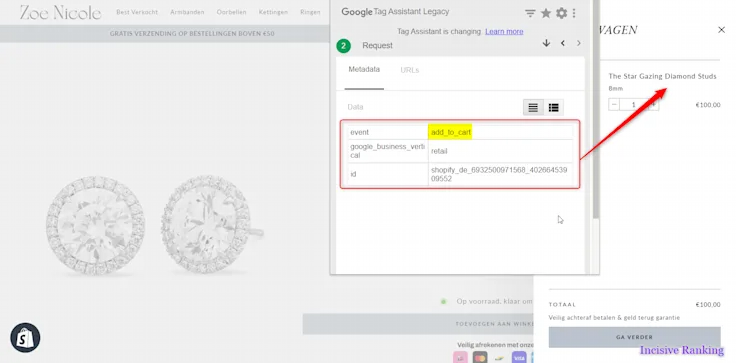Go to previous request with left chevron
Image resolution: width=736 pixels, height=363 pixels.
coord(562,43)
